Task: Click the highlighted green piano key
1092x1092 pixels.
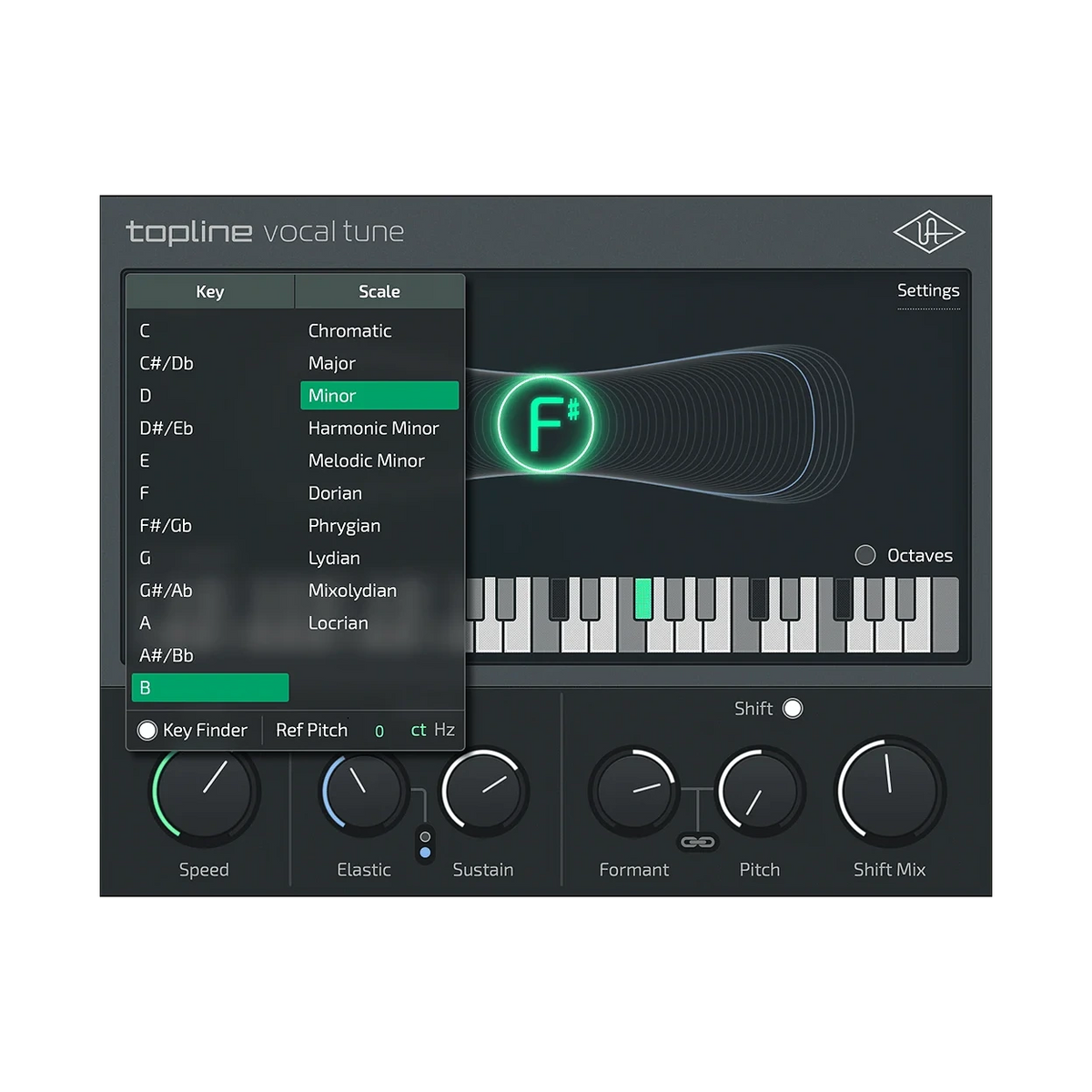Action: click(643, 598)
